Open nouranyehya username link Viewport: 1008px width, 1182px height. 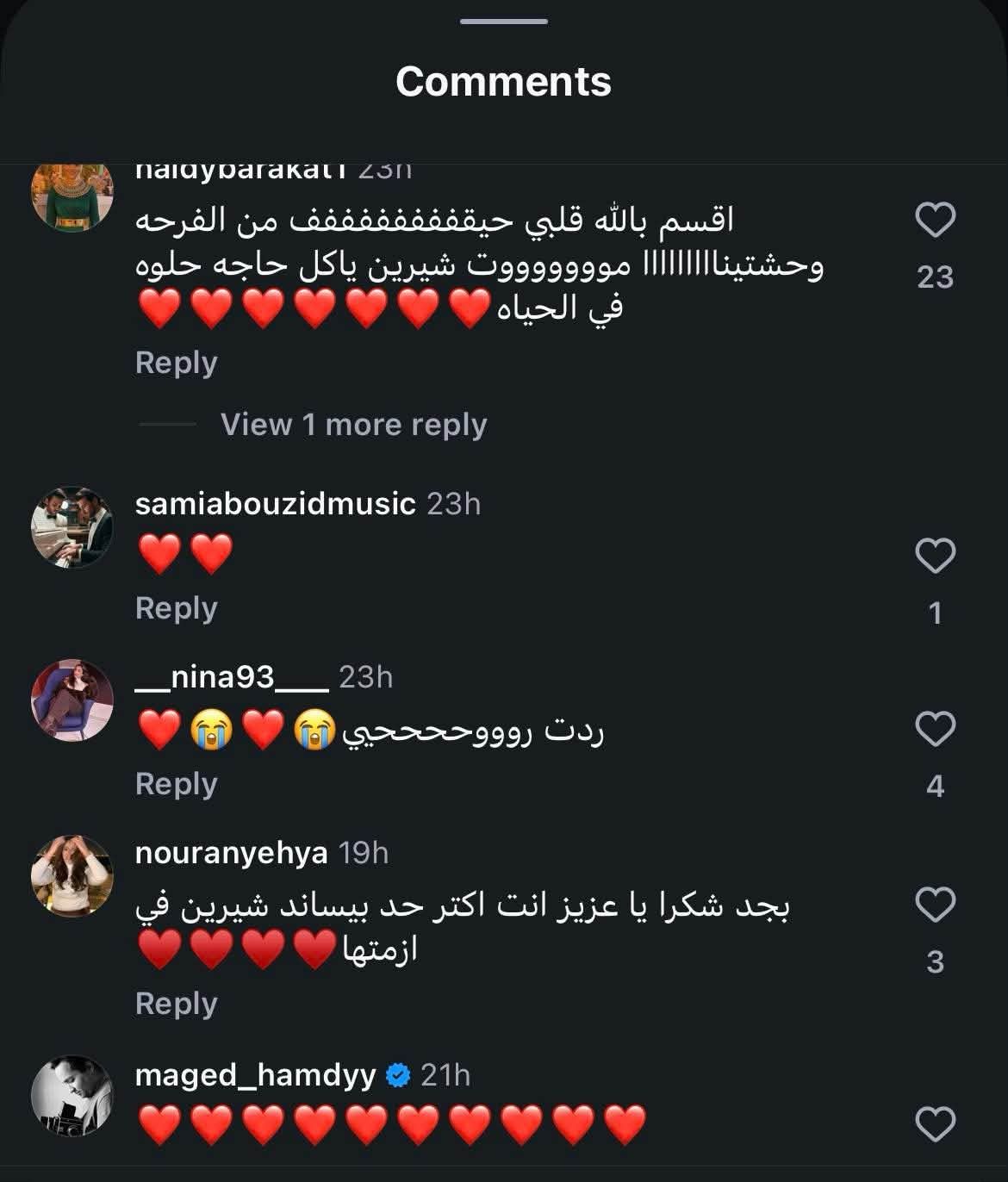tap(231, 853)
